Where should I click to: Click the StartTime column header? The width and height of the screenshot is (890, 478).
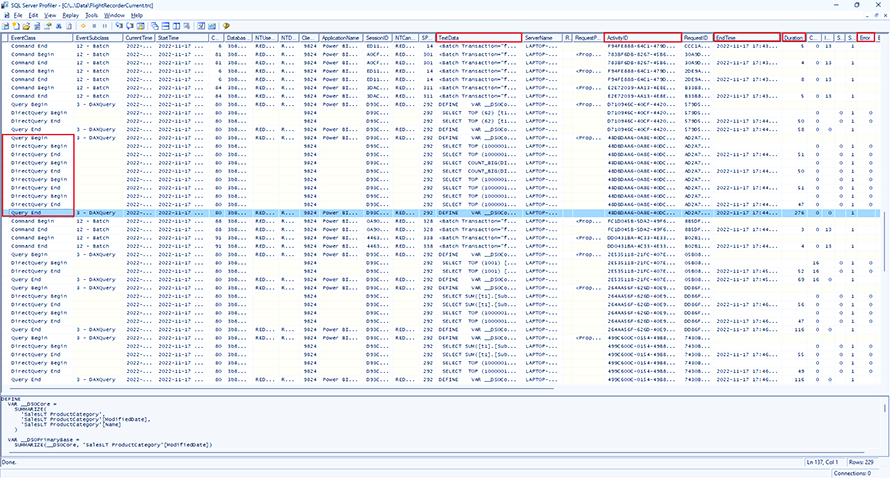tap(182, 37)
